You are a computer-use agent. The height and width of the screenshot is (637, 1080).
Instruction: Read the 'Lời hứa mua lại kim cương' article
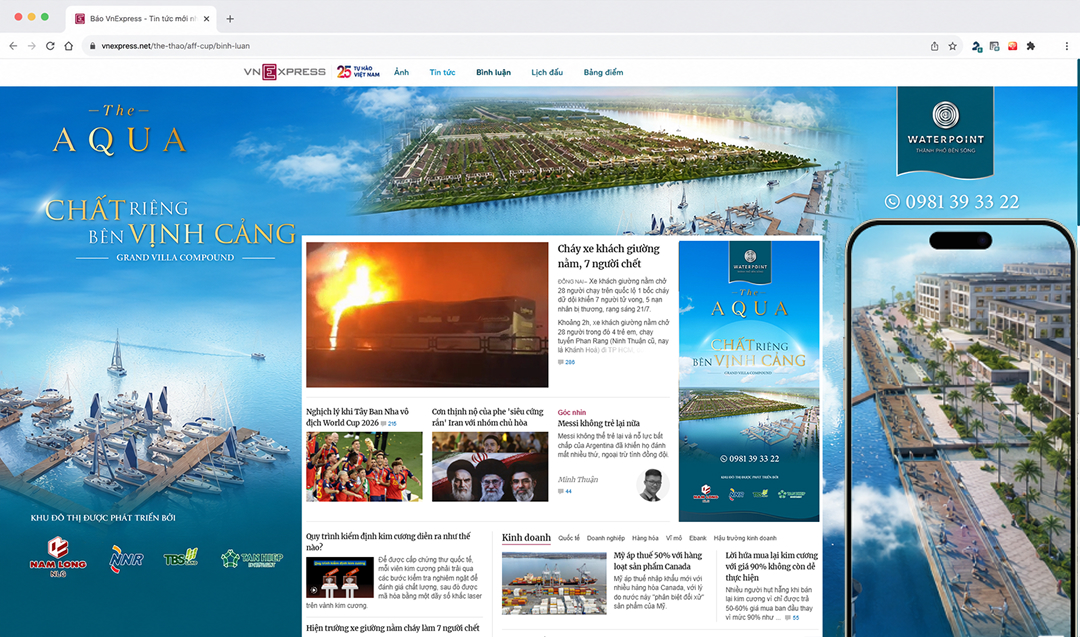(x=771, y=566)
